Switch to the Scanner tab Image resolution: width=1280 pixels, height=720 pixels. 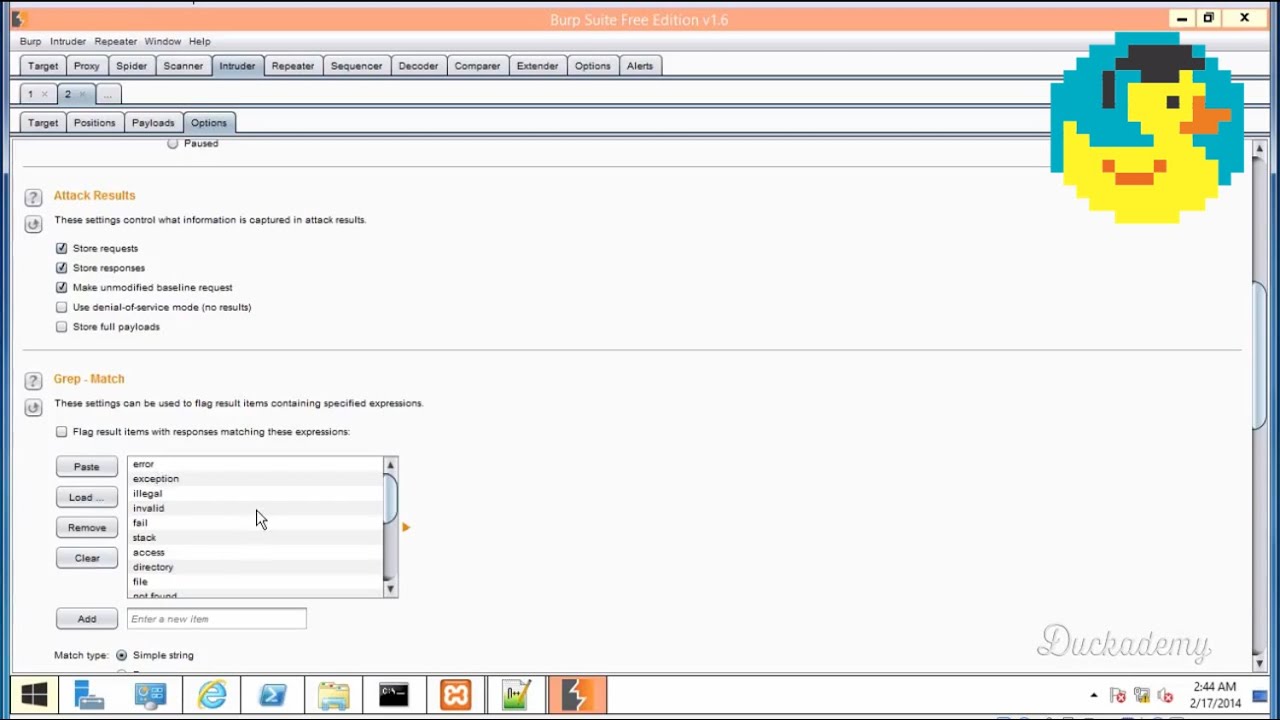183,66
